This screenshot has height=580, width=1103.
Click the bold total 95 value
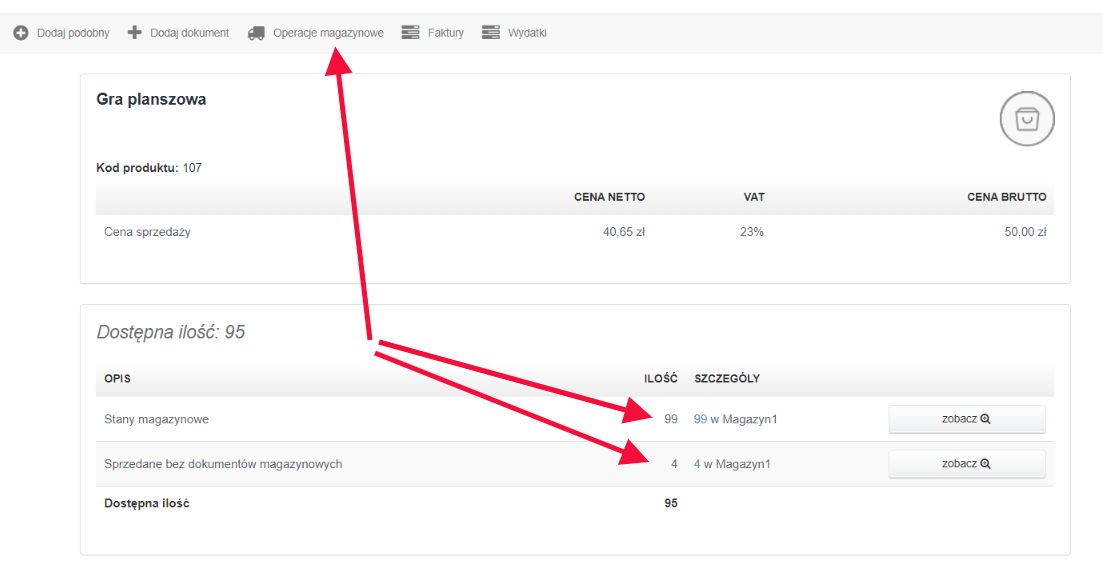pyautogui.click(x=670, y=503)
